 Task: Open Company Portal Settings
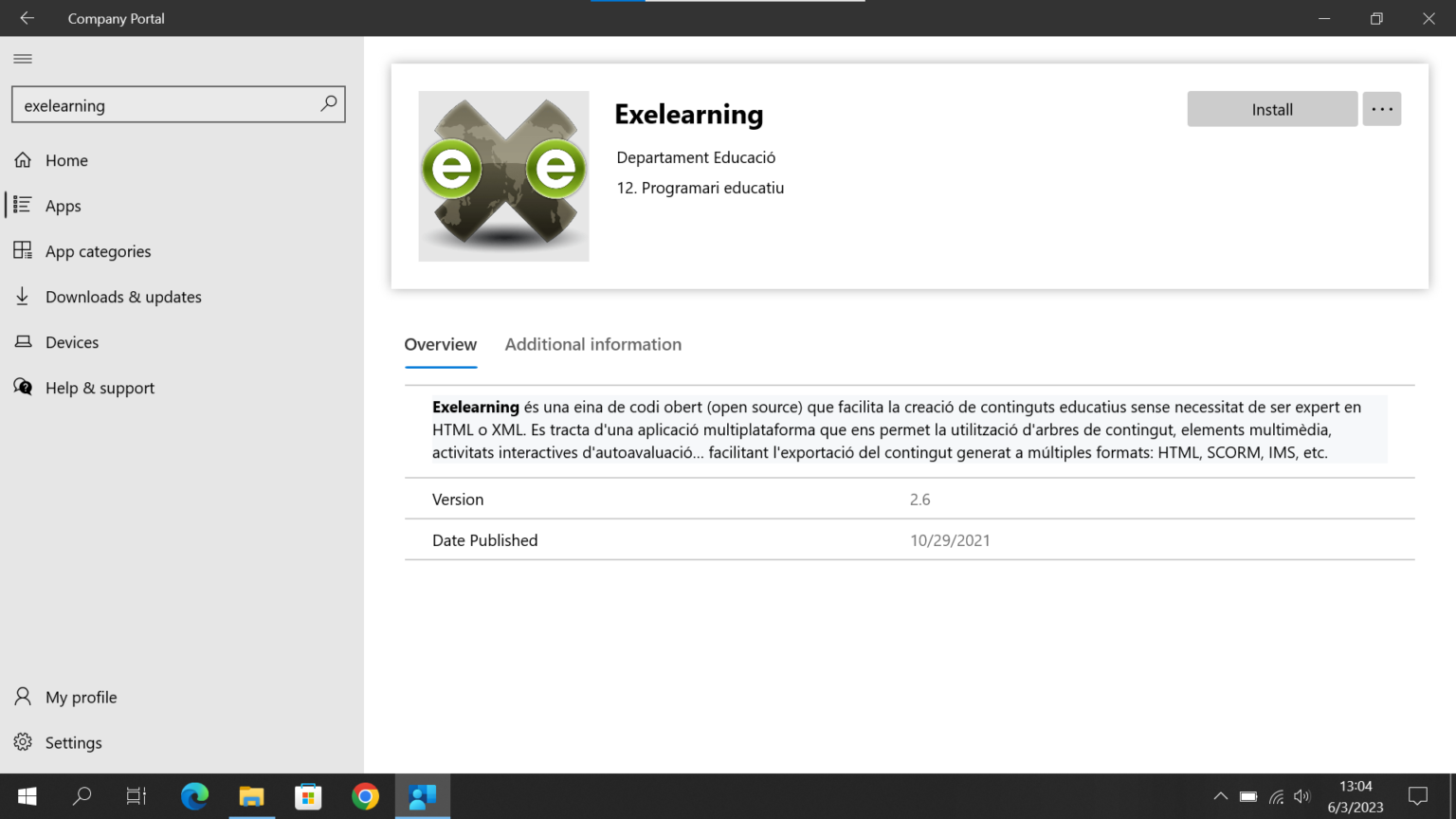coord(23,742)
